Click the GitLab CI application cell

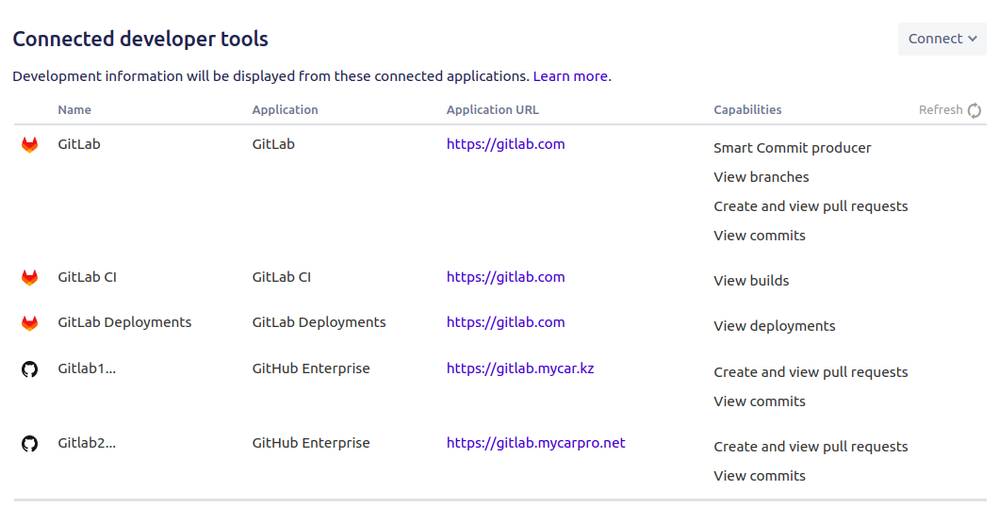pos(282,277)
